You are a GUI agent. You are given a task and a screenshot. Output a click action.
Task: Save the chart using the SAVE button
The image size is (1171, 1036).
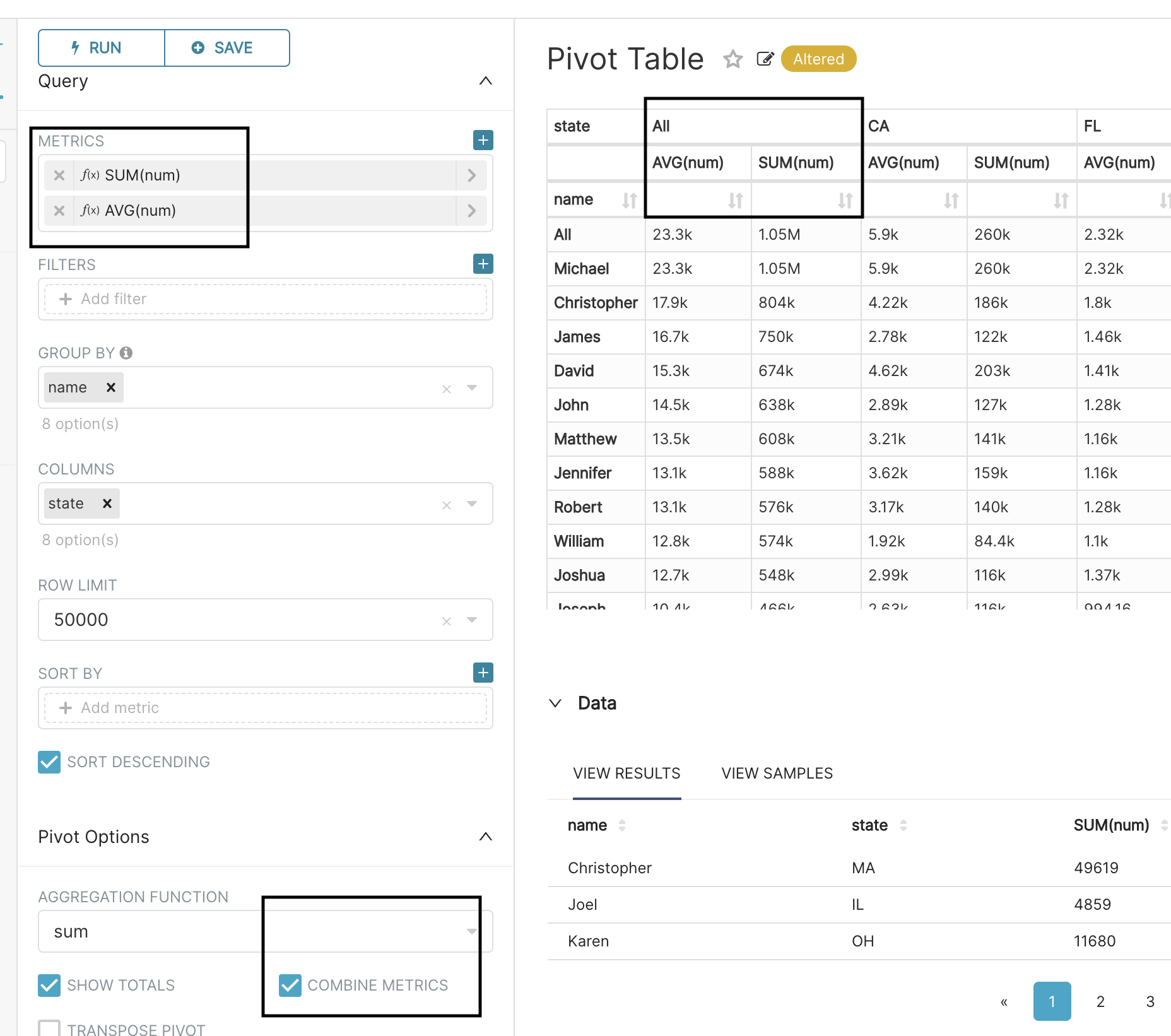[227, 47]
